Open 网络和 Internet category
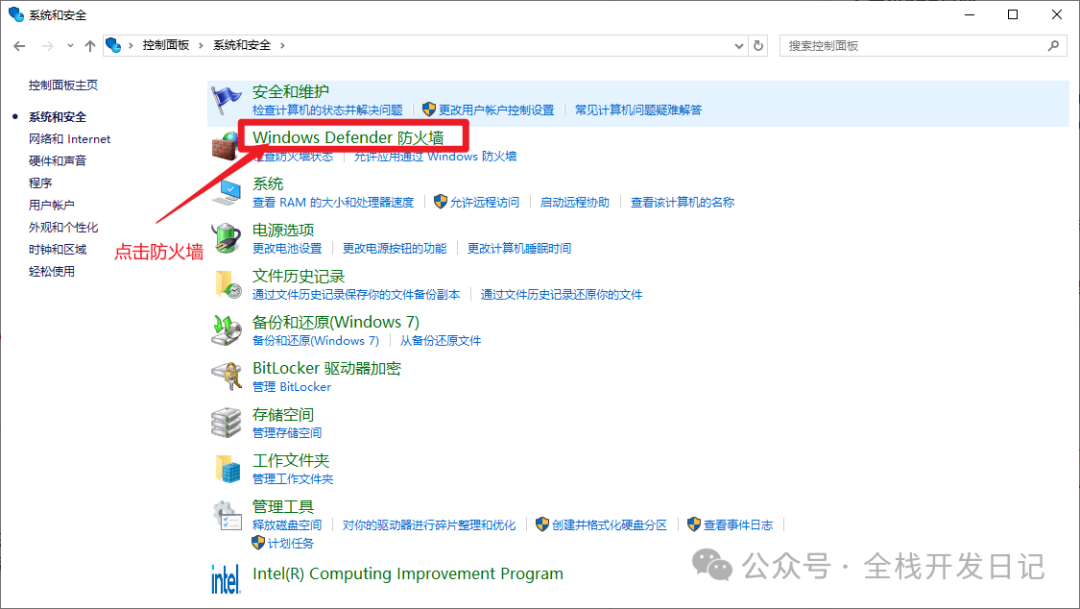1080x609 pixels. point(70,139)
